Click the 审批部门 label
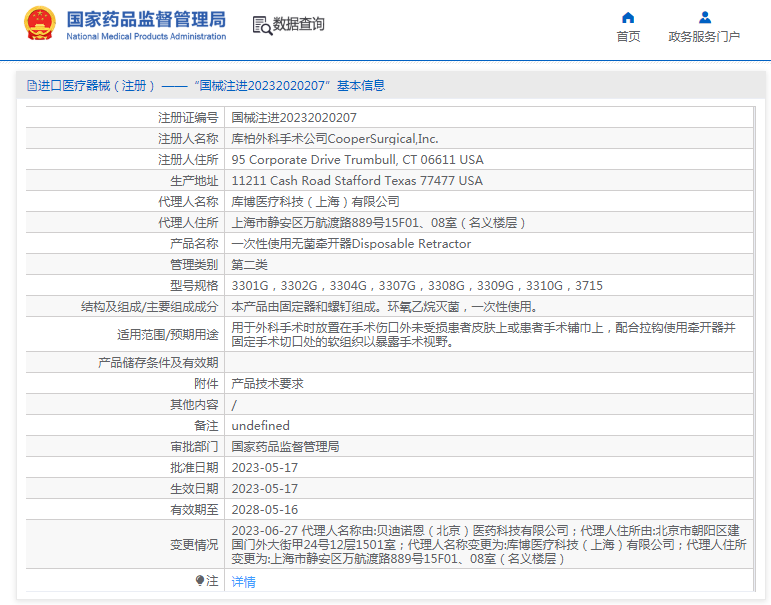This screenshot has height=605, width=771. point(194,447)
